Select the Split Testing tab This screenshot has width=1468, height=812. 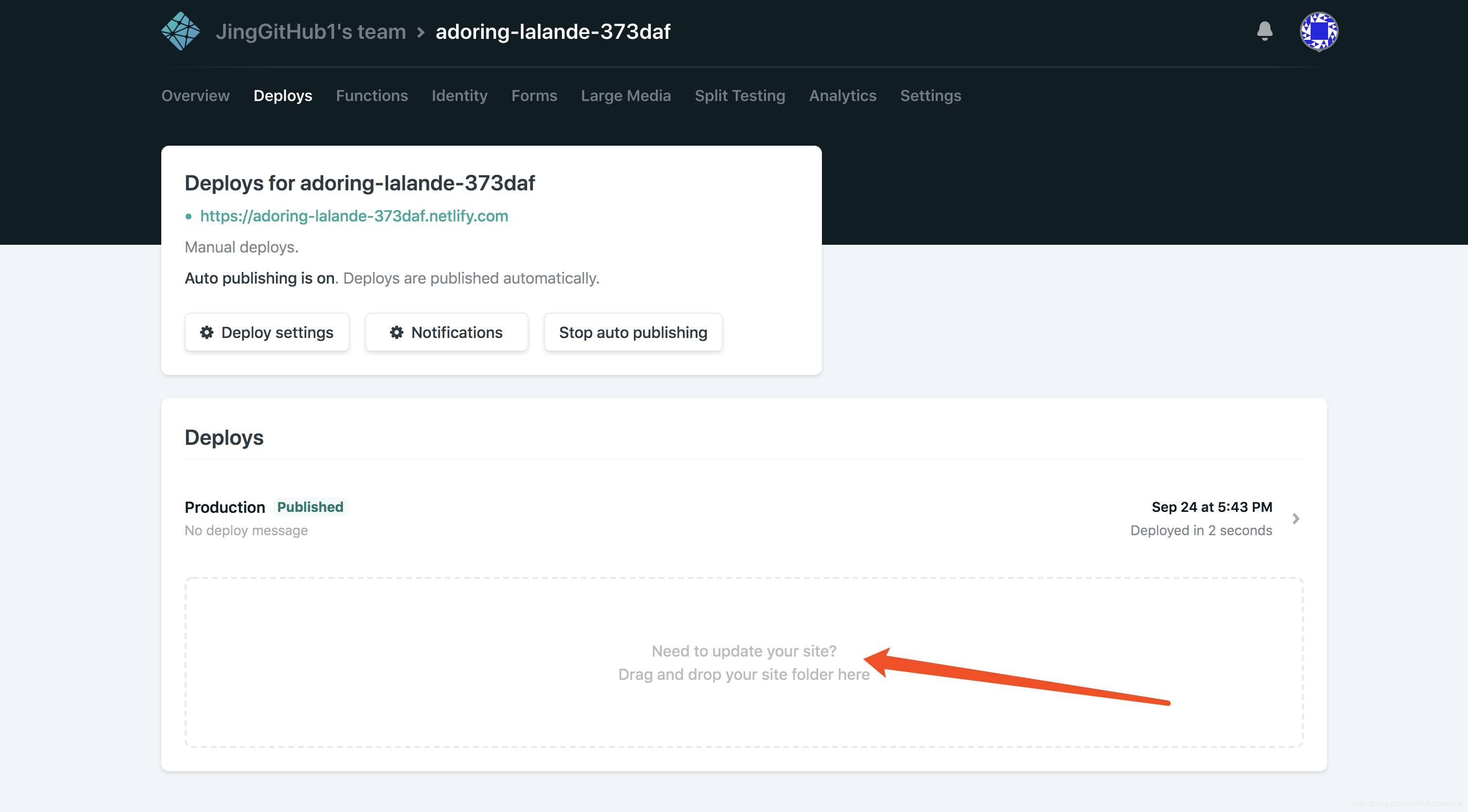[740, 96]
